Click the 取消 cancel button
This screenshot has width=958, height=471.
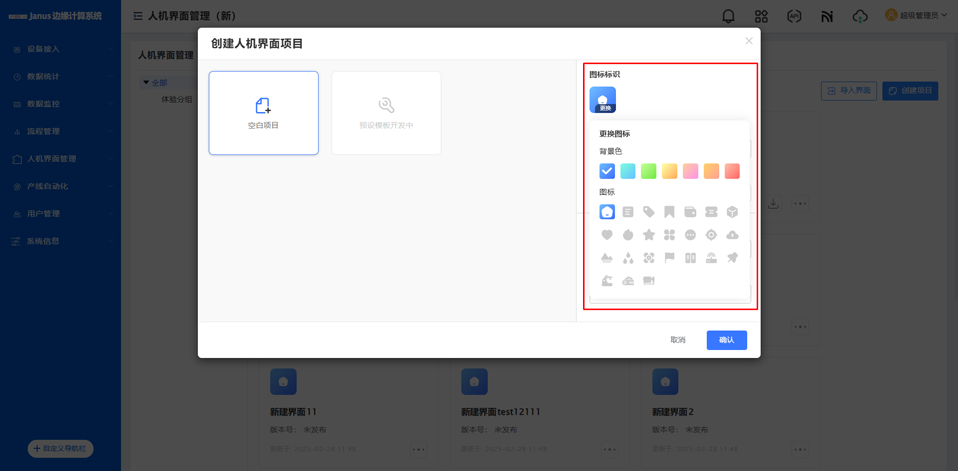678,340
